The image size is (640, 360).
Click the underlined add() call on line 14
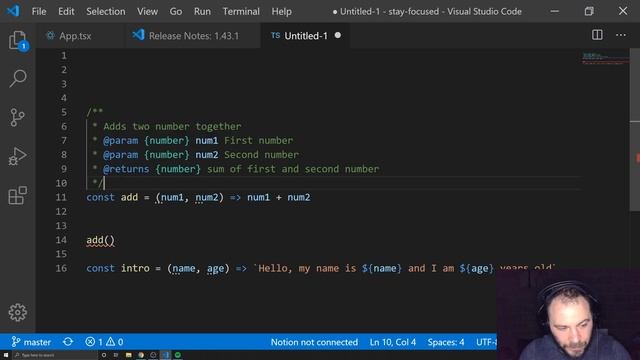point(100,240)
